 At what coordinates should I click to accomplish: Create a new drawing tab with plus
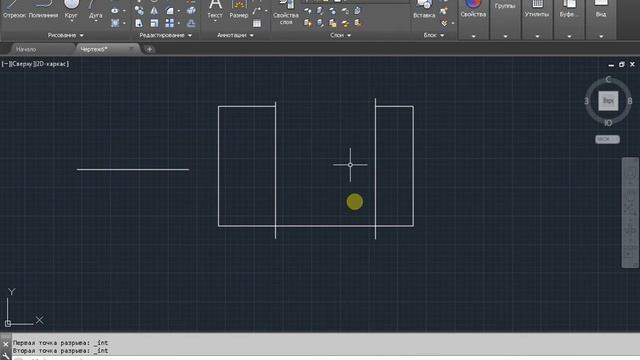point(149,49)
